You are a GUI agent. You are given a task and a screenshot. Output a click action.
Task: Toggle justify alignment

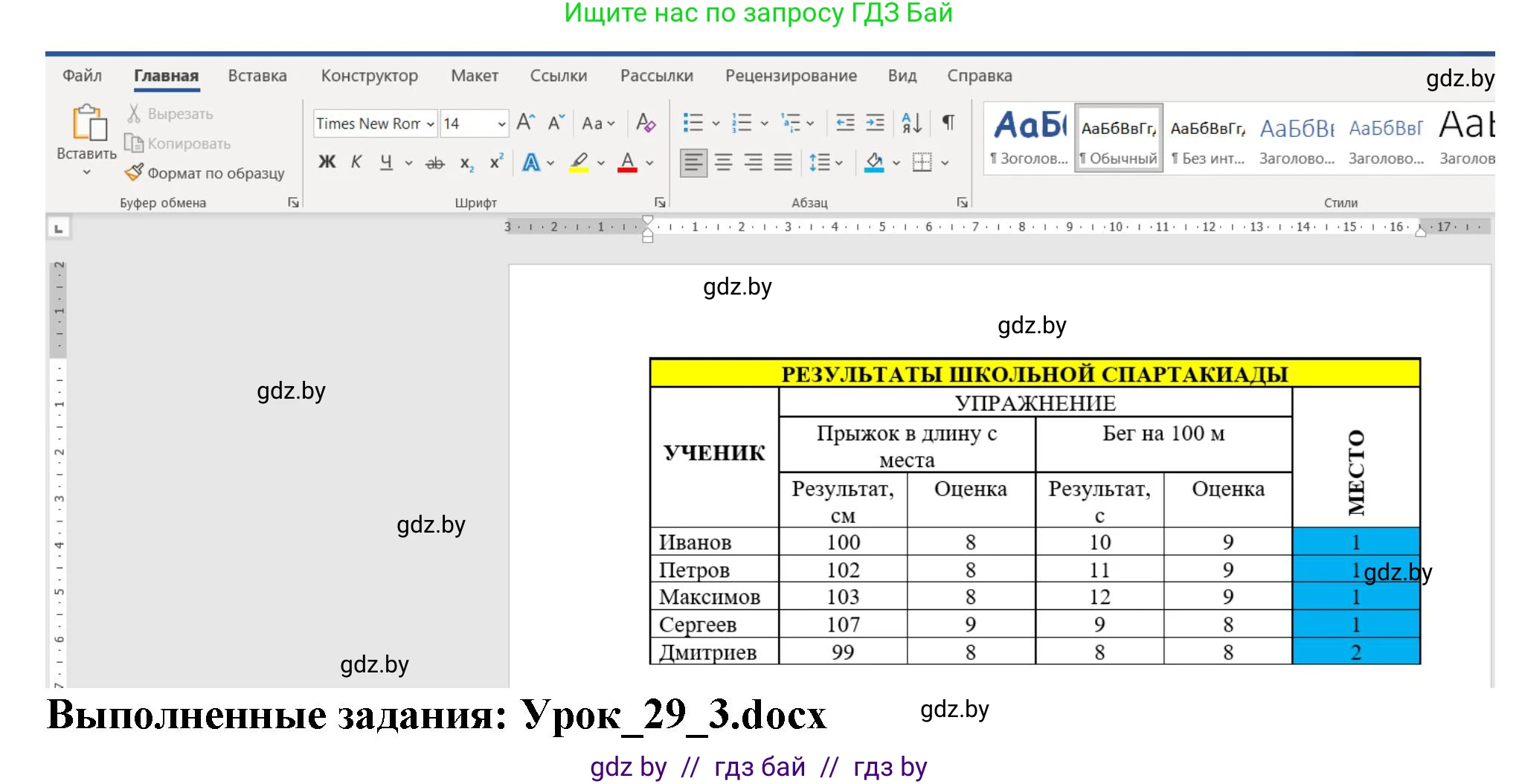click(782, 162)
